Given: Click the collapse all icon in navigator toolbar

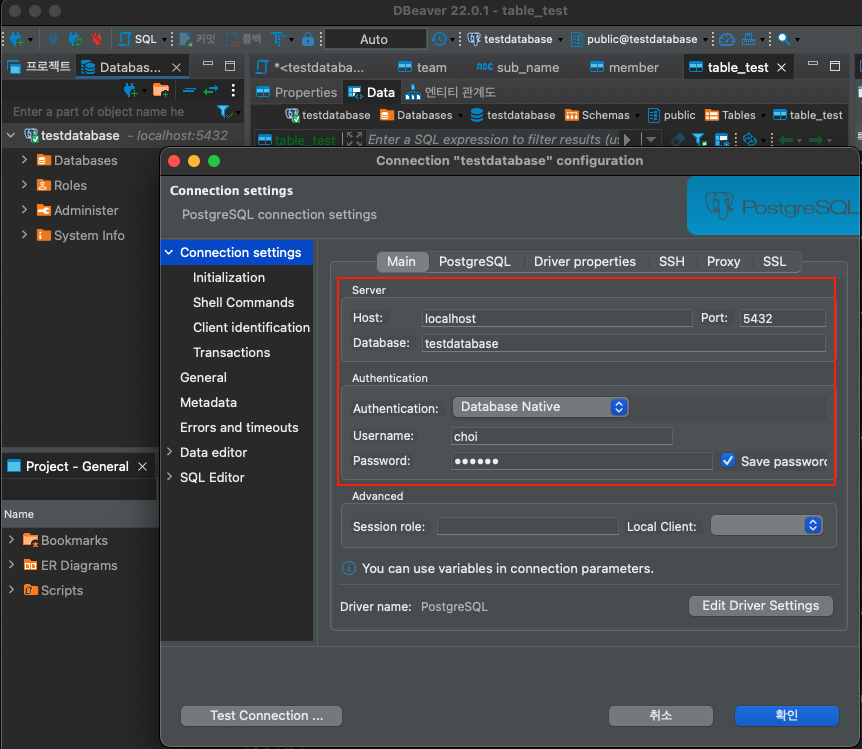Looking at the screenshot, I should point(189,90).
